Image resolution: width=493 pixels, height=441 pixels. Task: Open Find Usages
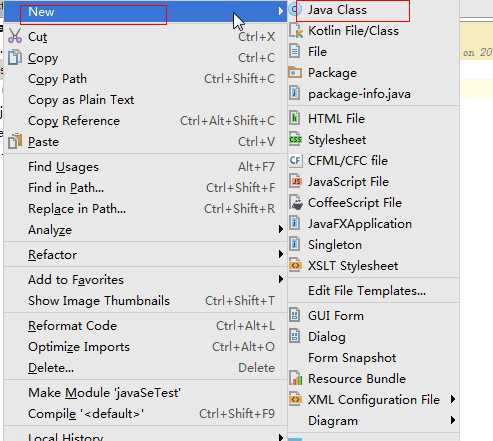pos(145,167)
